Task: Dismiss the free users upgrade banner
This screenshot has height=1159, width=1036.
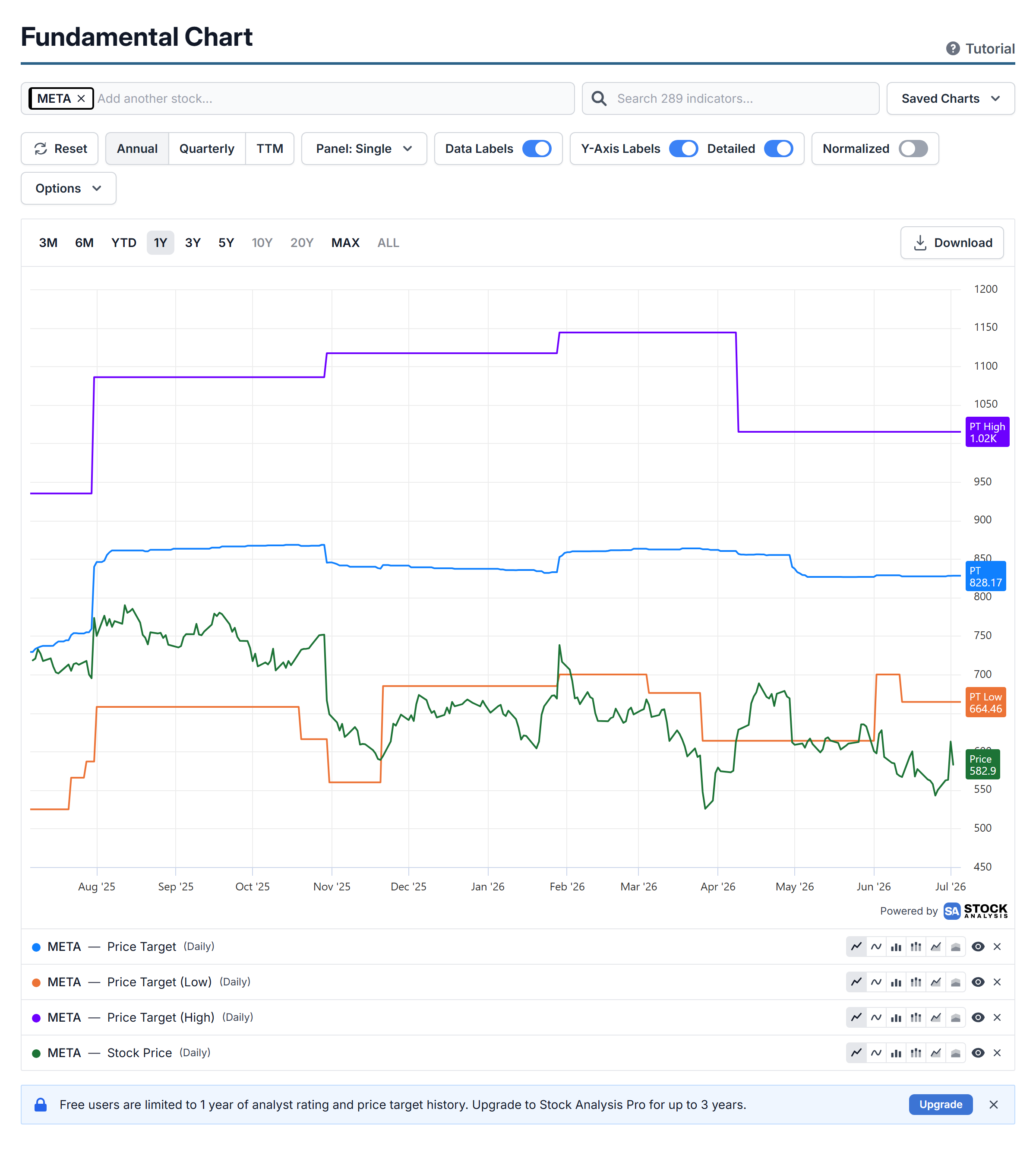Action: click(993, 1104)
